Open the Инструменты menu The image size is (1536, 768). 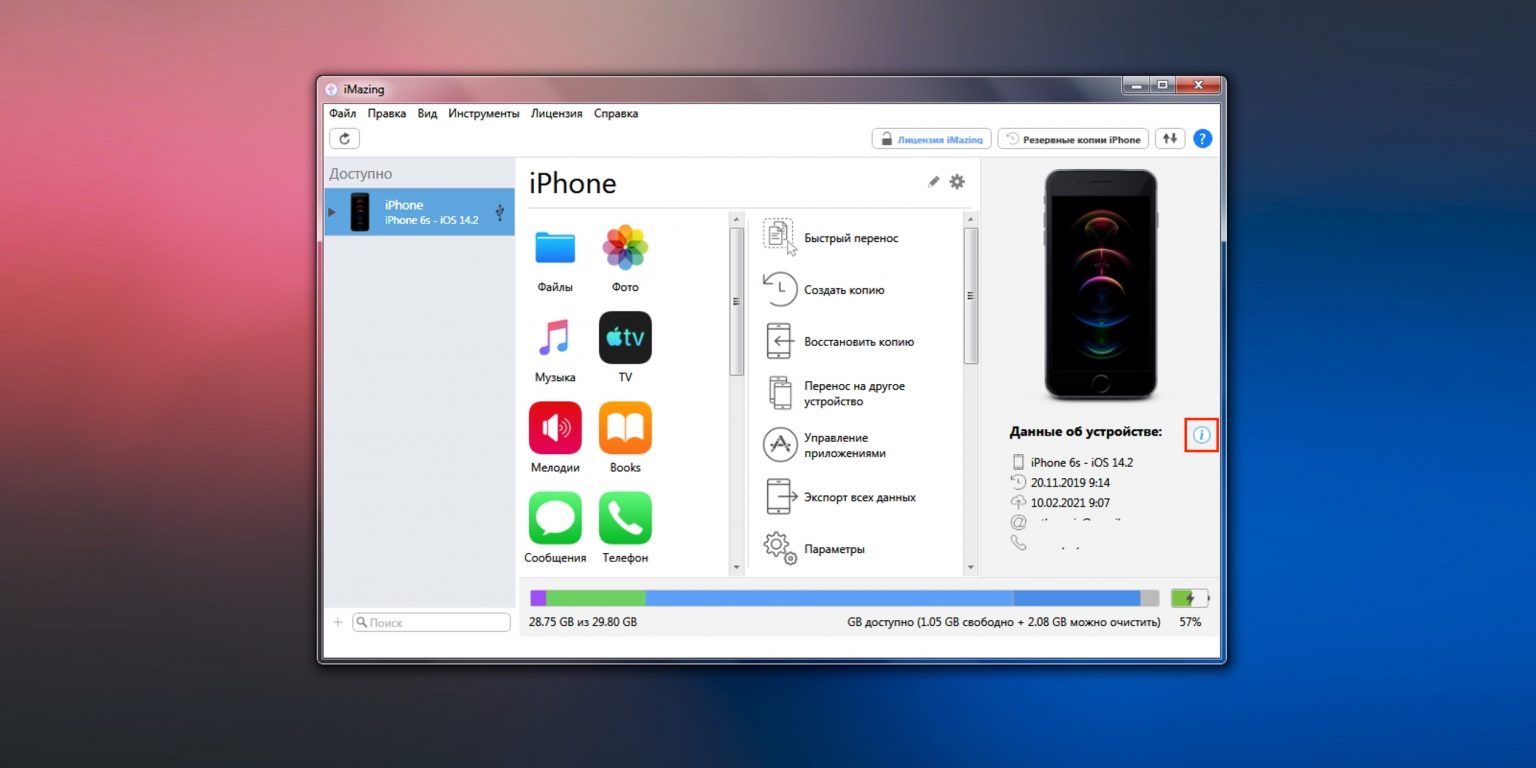(484, 114)
